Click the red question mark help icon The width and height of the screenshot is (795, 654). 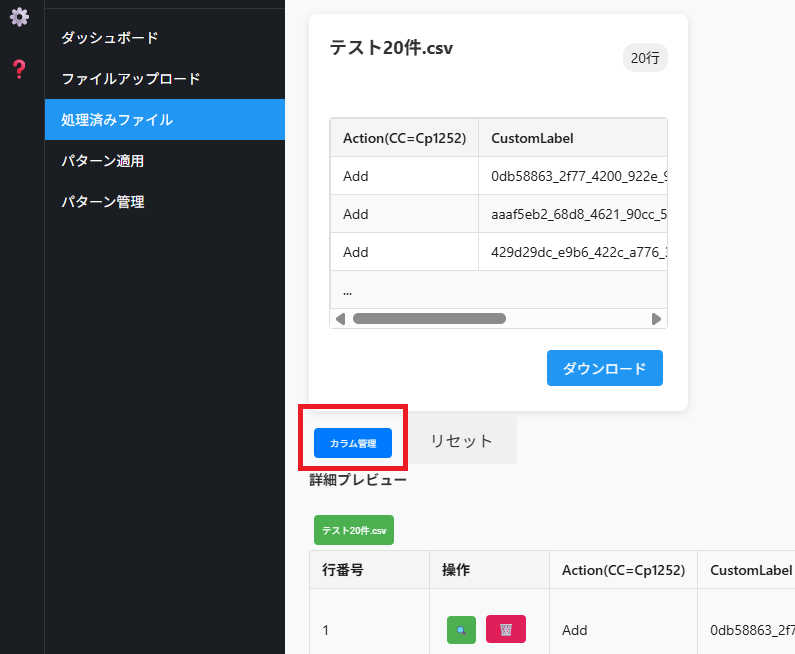click(x=19, y=69)
